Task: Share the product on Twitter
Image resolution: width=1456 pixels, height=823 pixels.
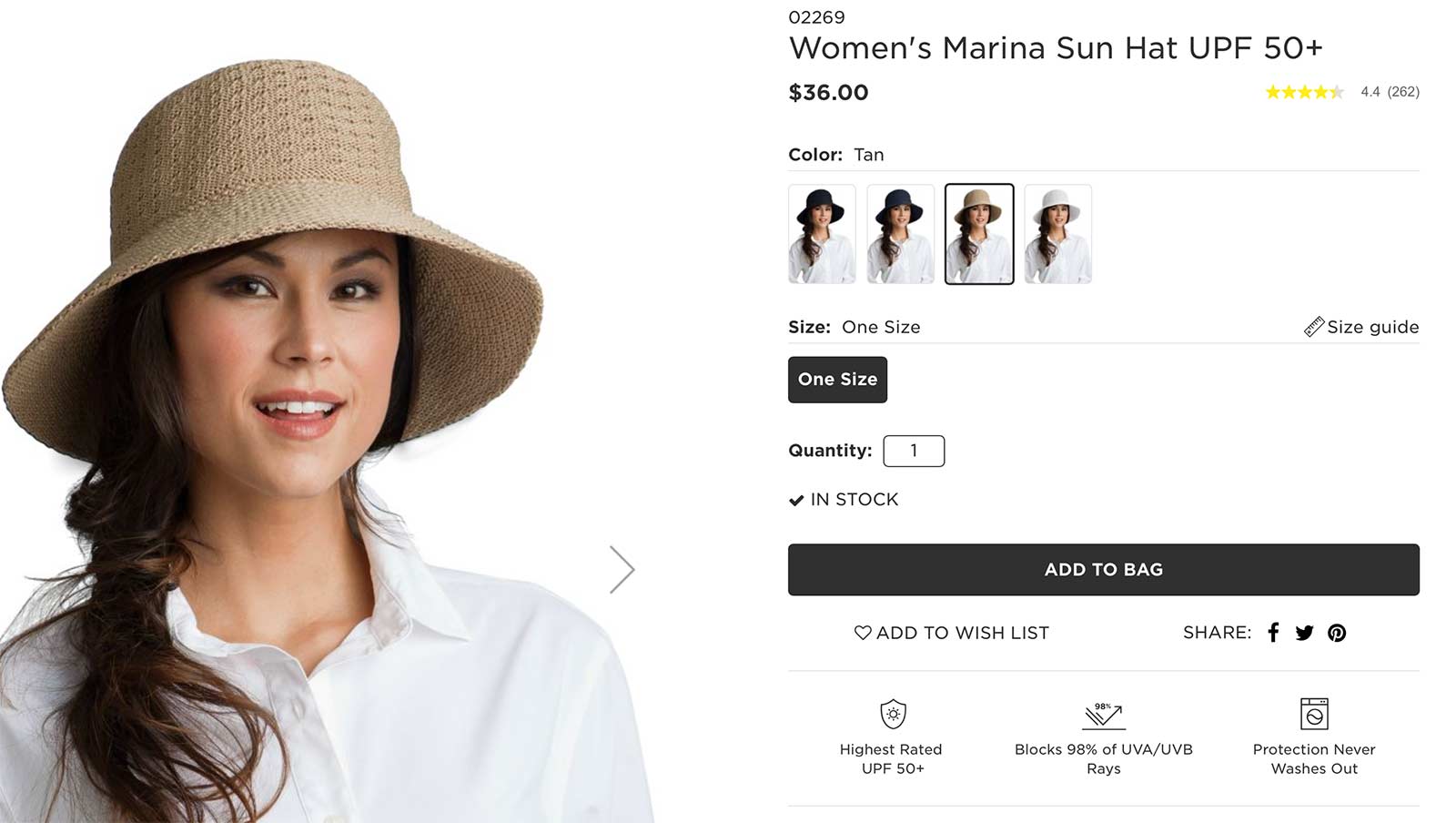Action: click(1305, 632)
